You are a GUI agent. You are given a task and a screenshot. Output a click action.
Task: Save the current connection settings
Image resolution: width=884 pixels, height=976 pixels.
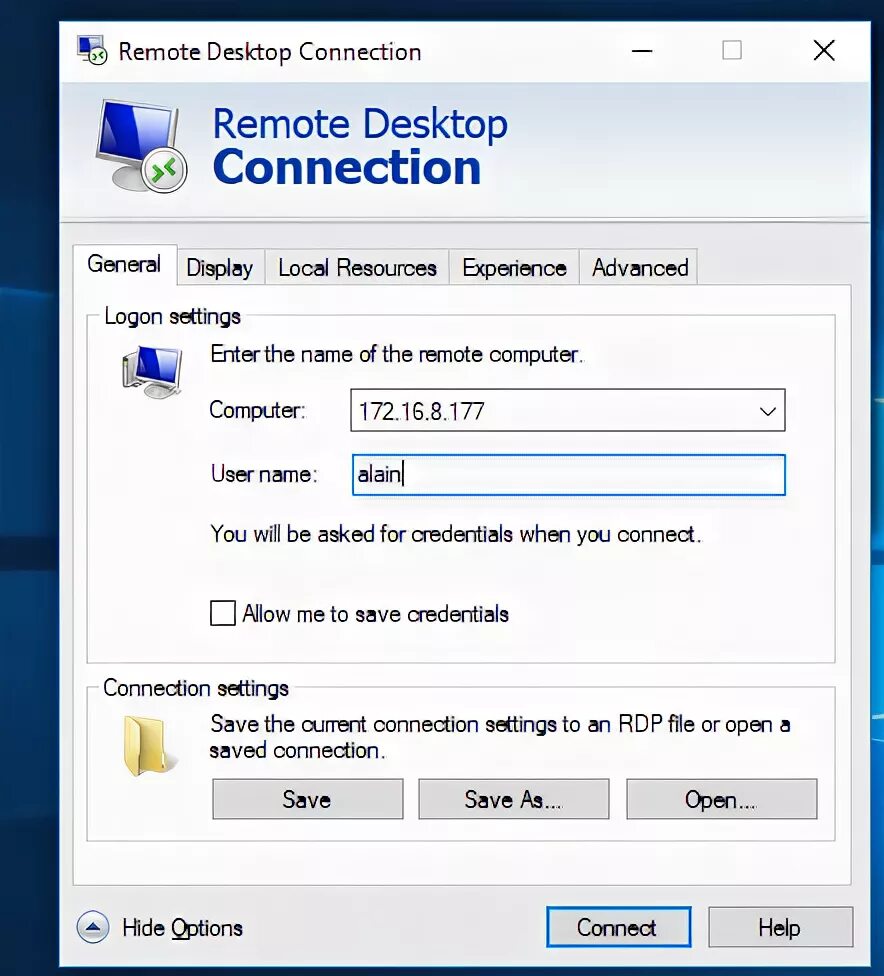pos(308,799)
